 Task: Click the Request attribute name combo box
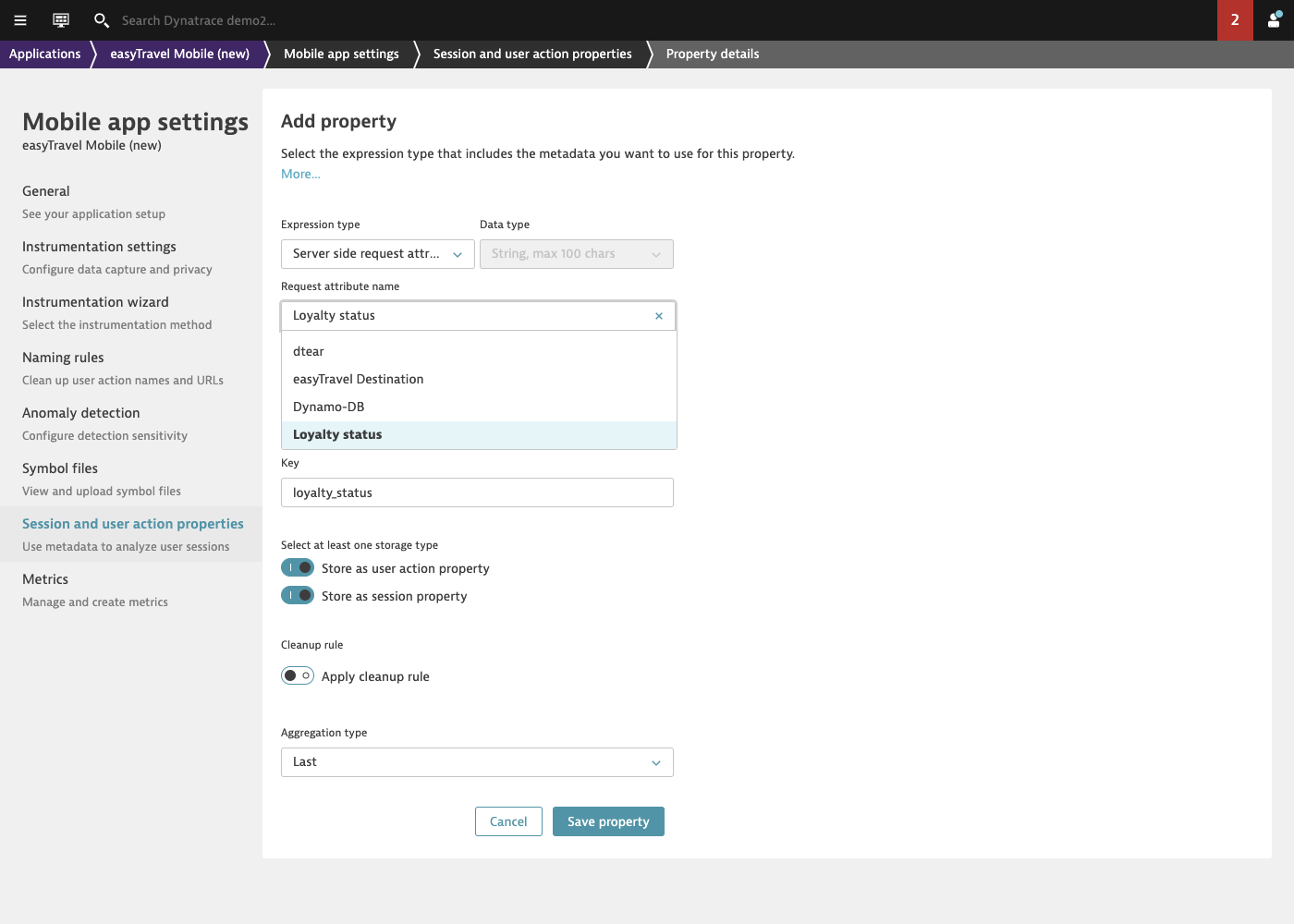(478, 316)
